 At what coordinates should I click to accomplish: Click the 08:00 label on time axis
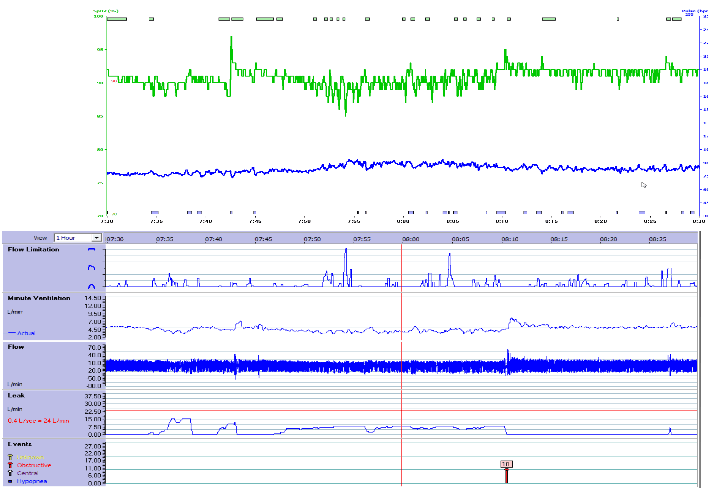409,239
